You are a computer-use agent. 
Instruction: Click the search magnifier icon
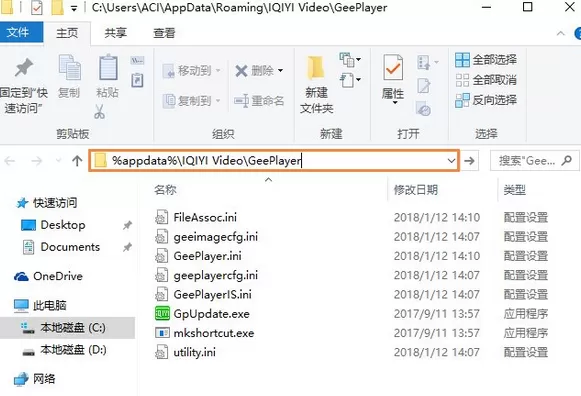(567, 161)
